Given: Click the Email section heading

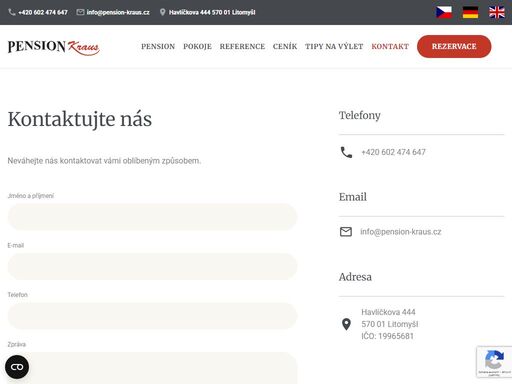Looking at the screenshot, I should click(x=353, y=197).
